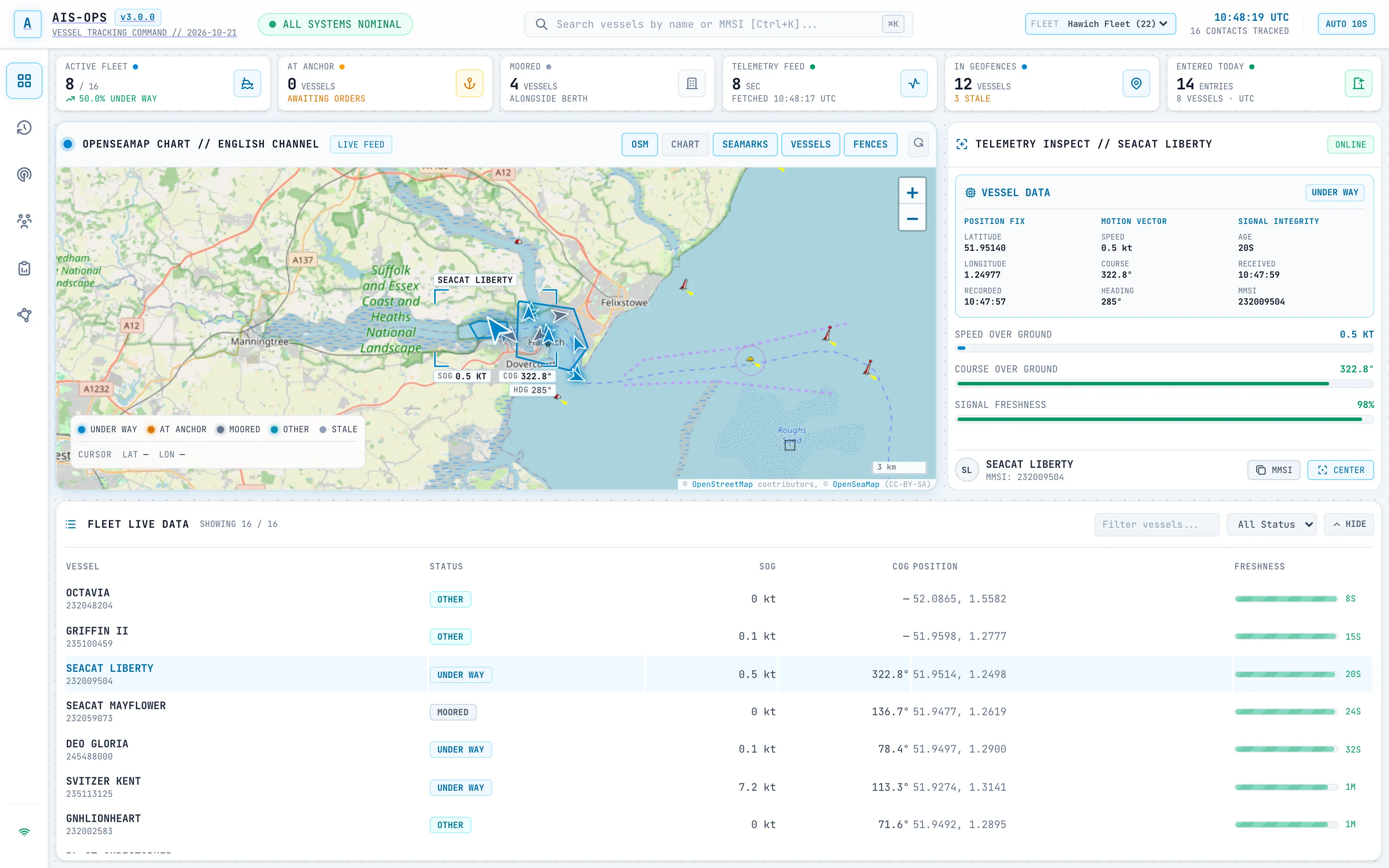The height and width of the screenshot is (868, 1389).
Task: Zoom in the map with plus button
Action: (x=912, y=193)
